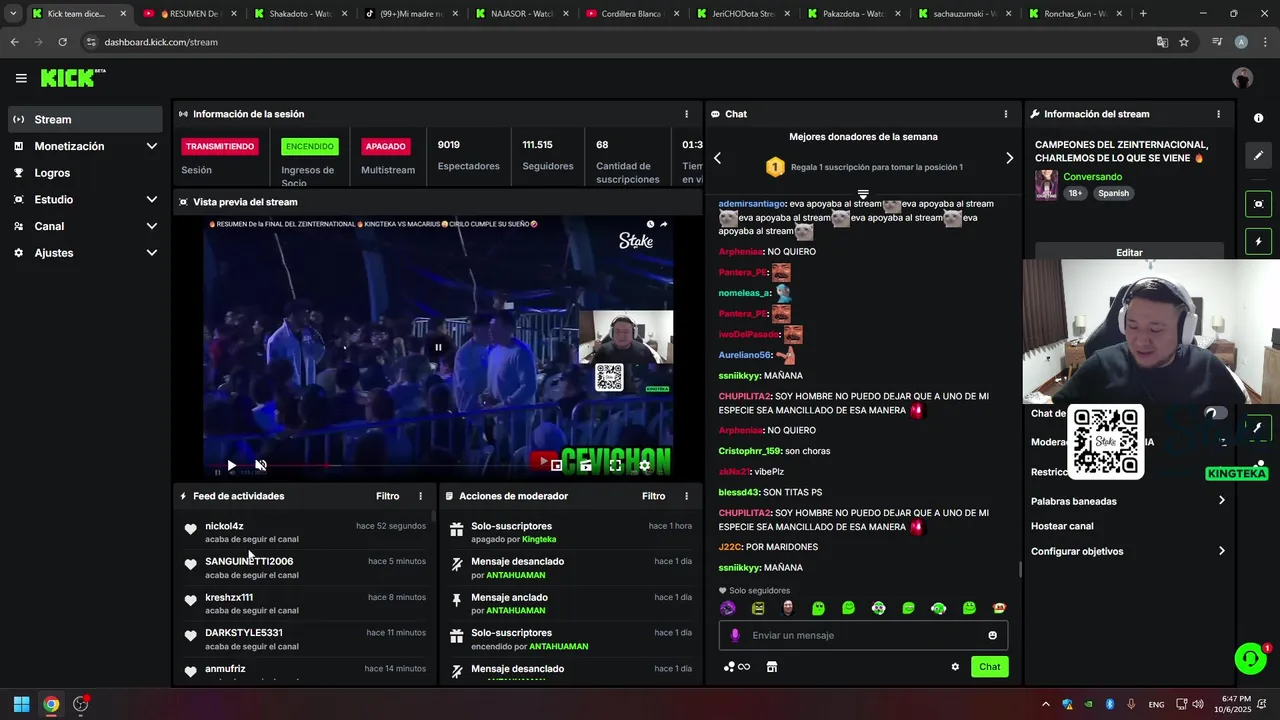Click the info icon in right rail
Image resolution: width=1280 pixels, height=720 pixels.
1258,118
